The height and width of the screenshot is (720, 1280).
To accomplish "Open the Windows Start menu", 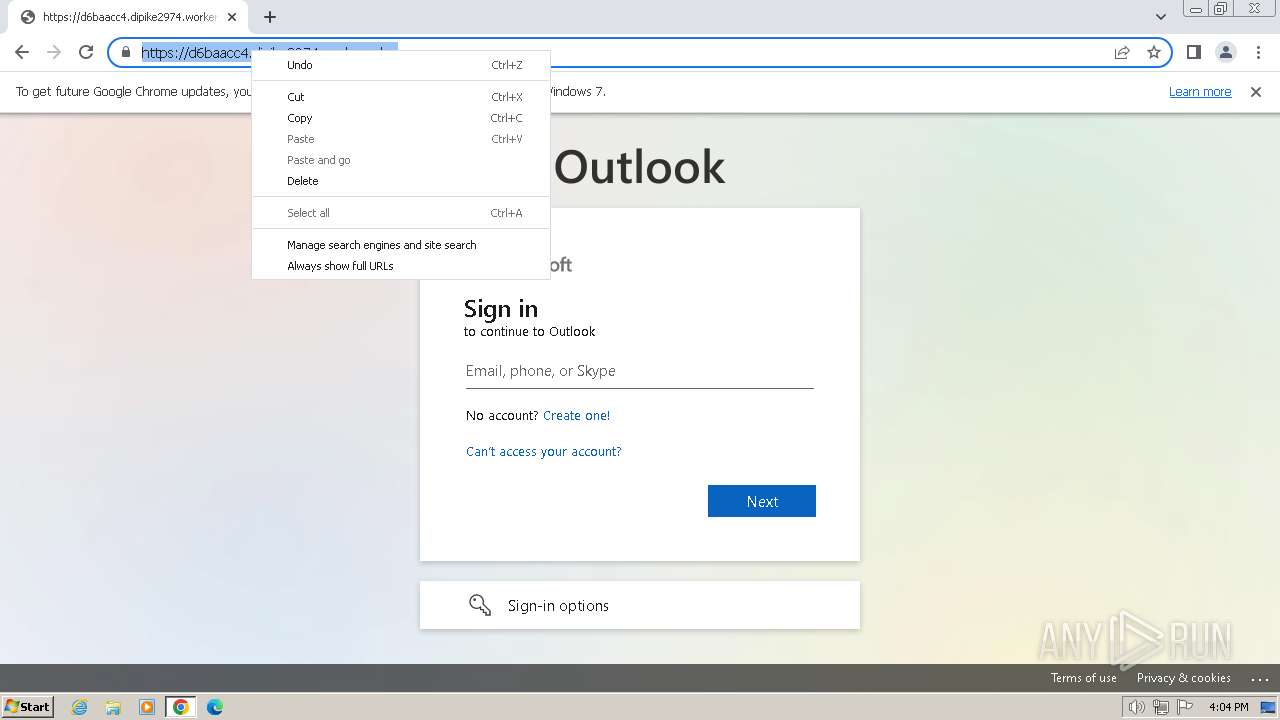I will (x=28, y=707).
